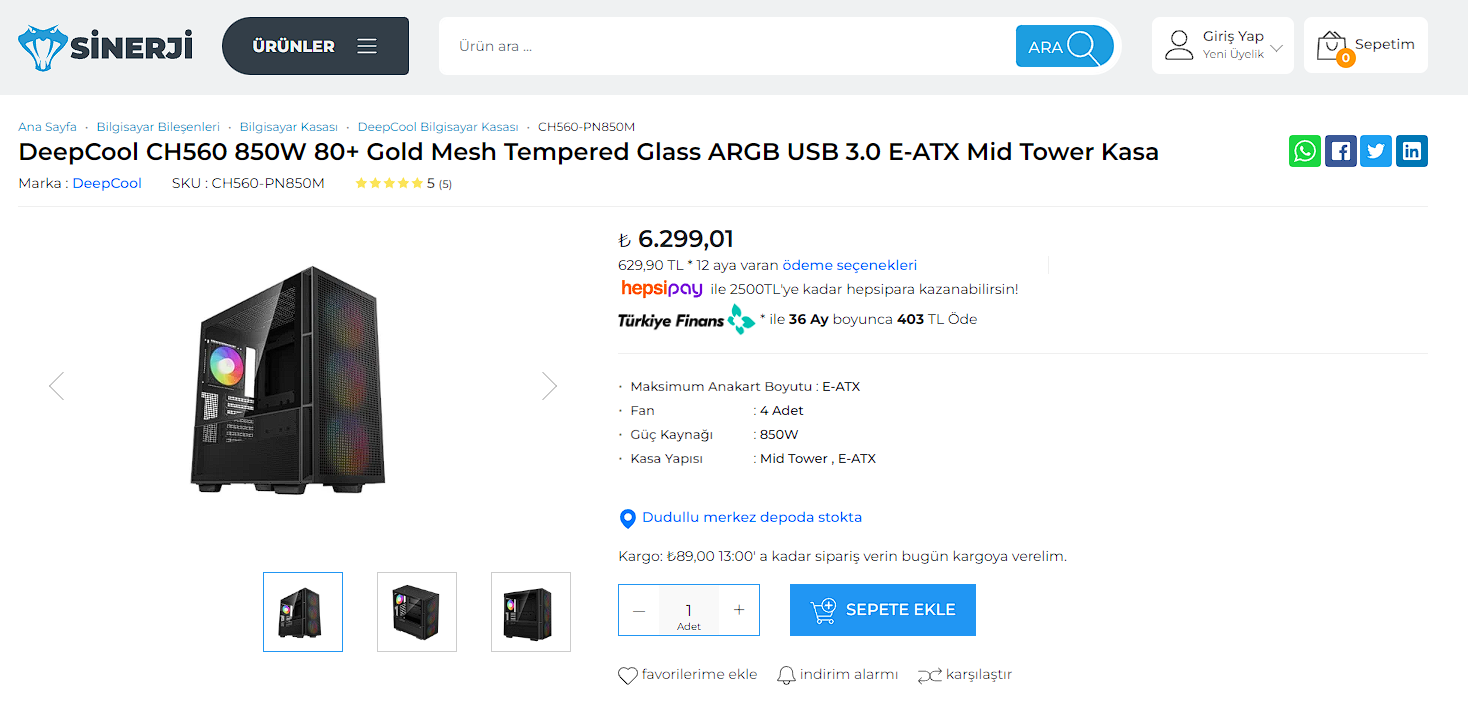Set a discount alarm with bell icon

(787, 675)
